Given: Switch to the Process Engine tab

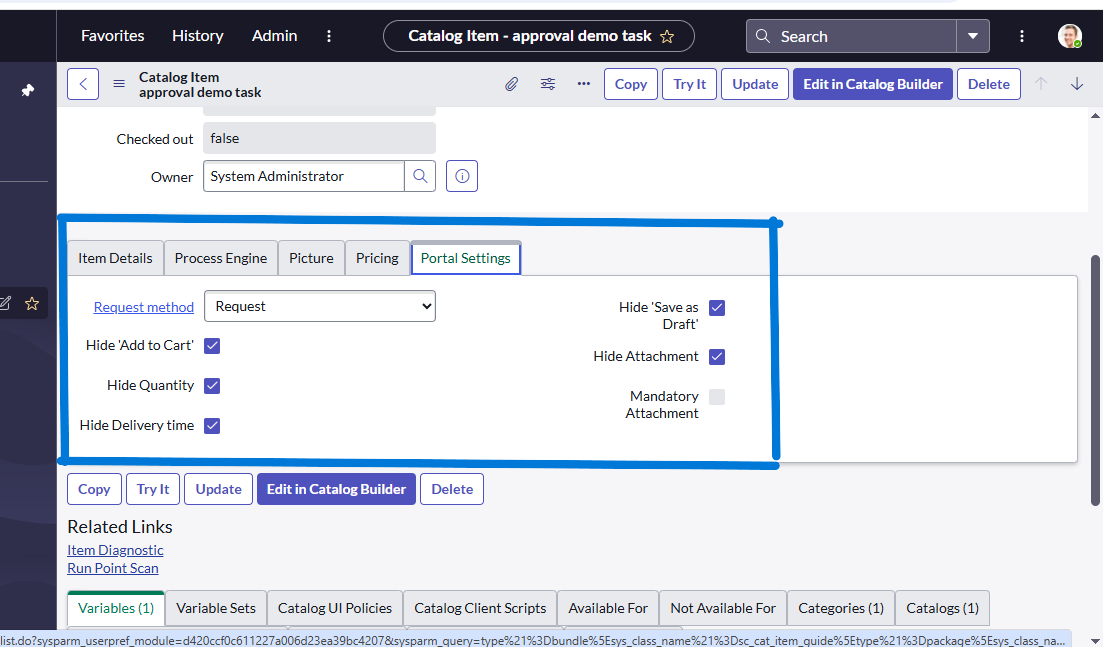Looking at the screenshot, I should pos(220,258).
